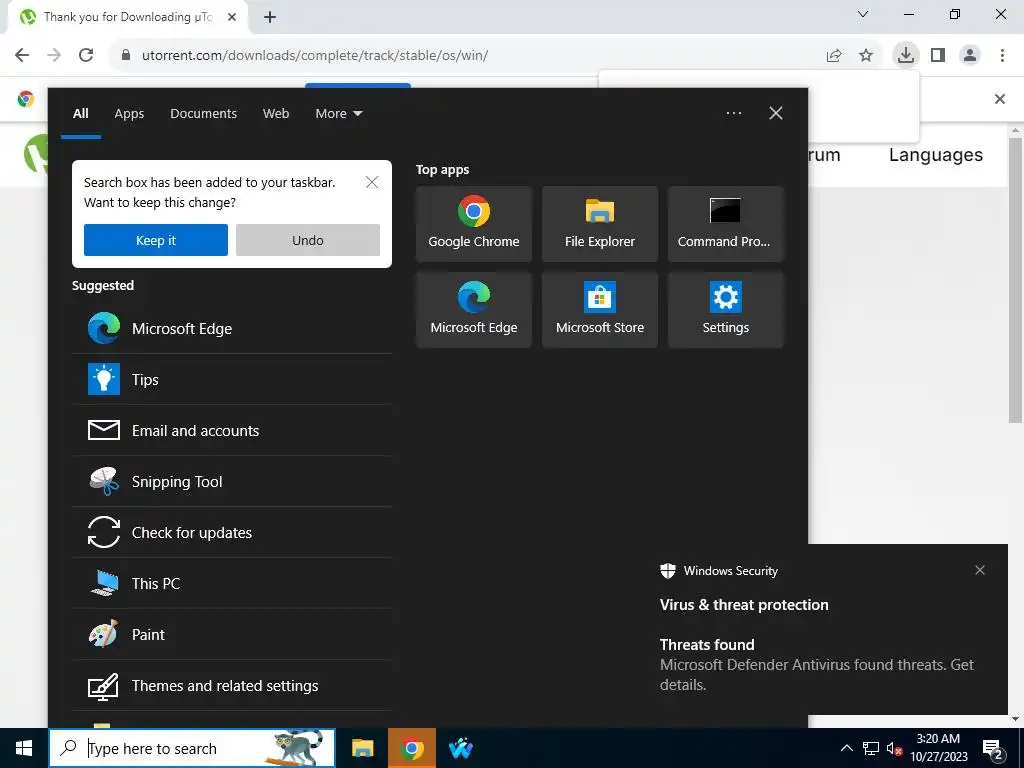Click the Type here to search box
This screenshot has width=1024, height=768.
192,748
